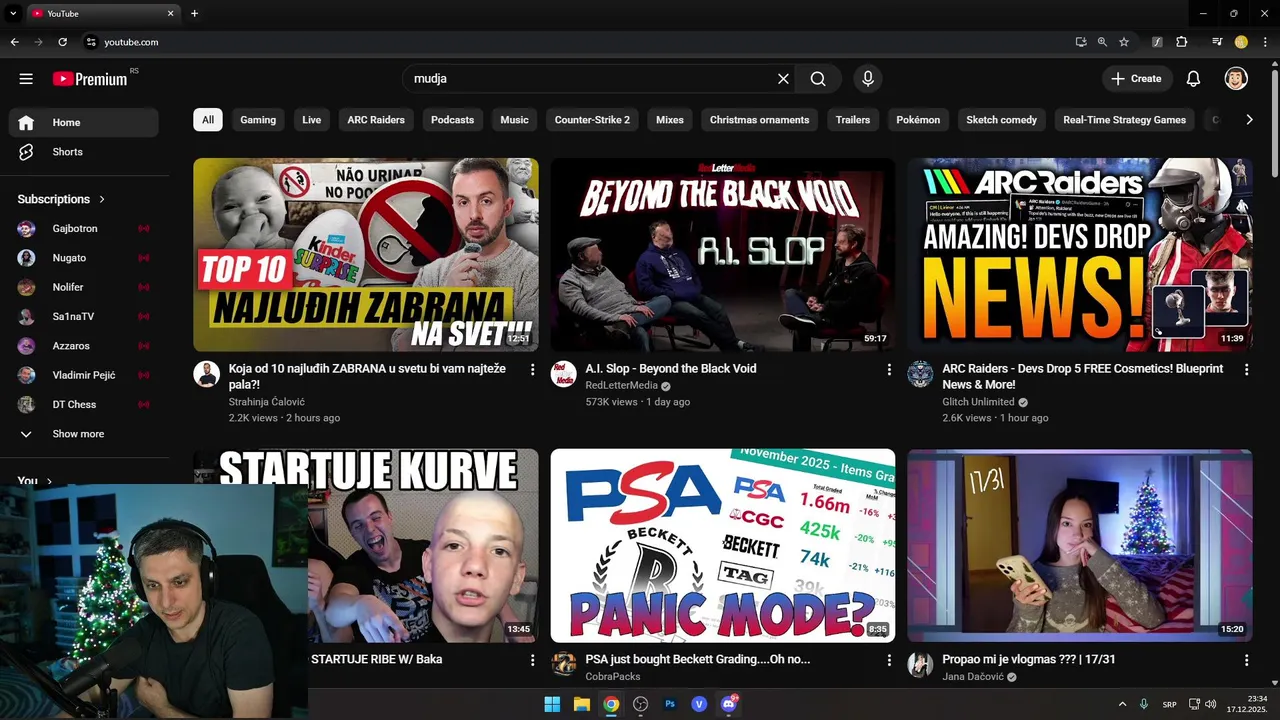Select the Live filter chip
This screenshot has width=1280, height=720.
[x=312, y=120]
